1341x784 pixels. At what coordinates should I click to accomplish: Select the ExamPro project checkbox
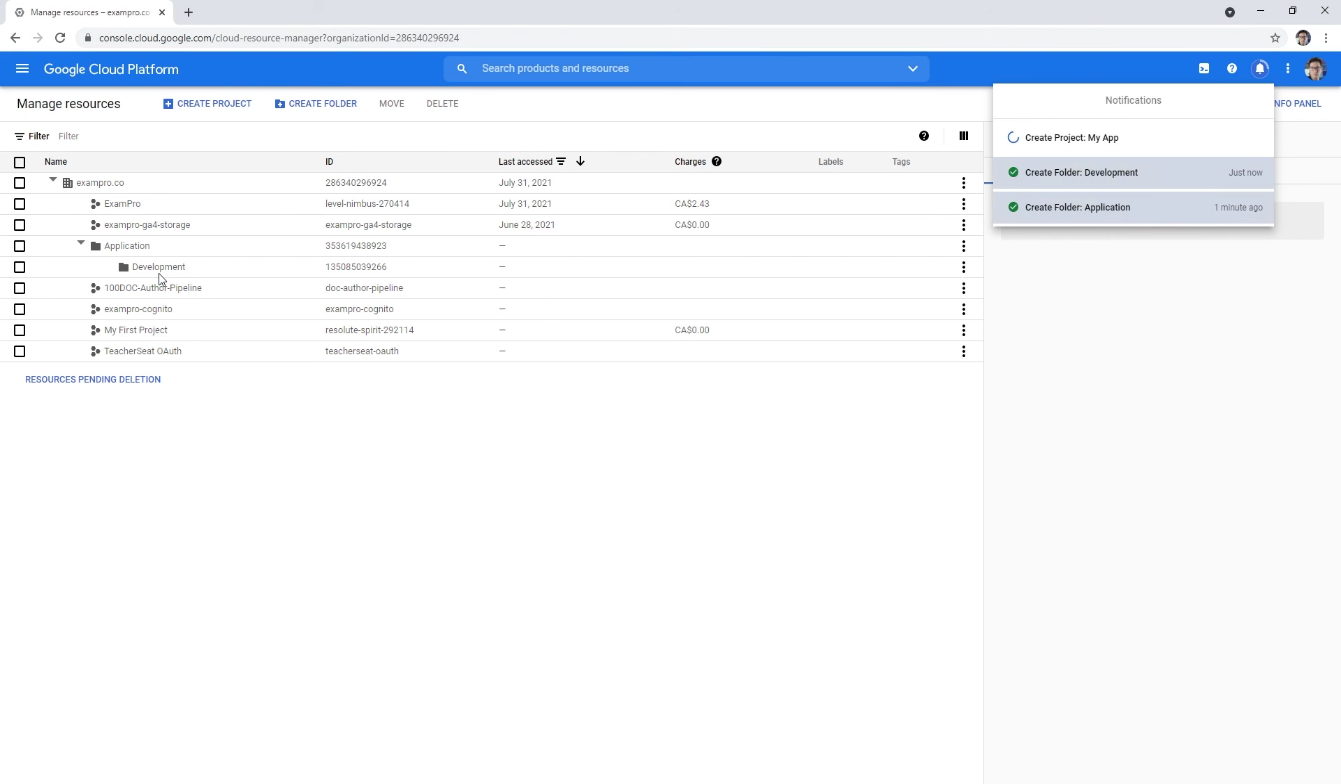[19, 204]
